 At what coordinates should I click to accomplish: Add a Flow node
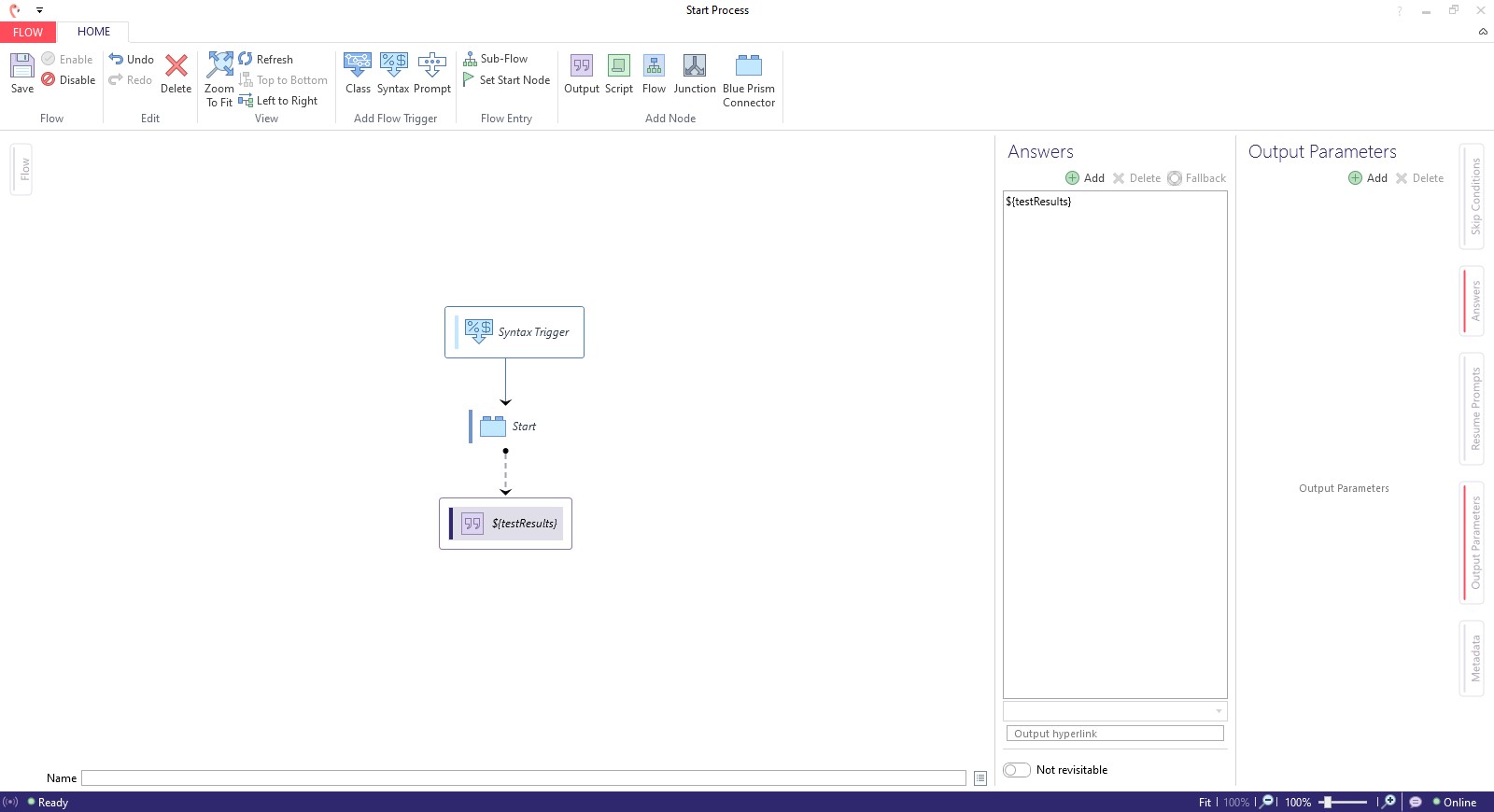(655, 73)
